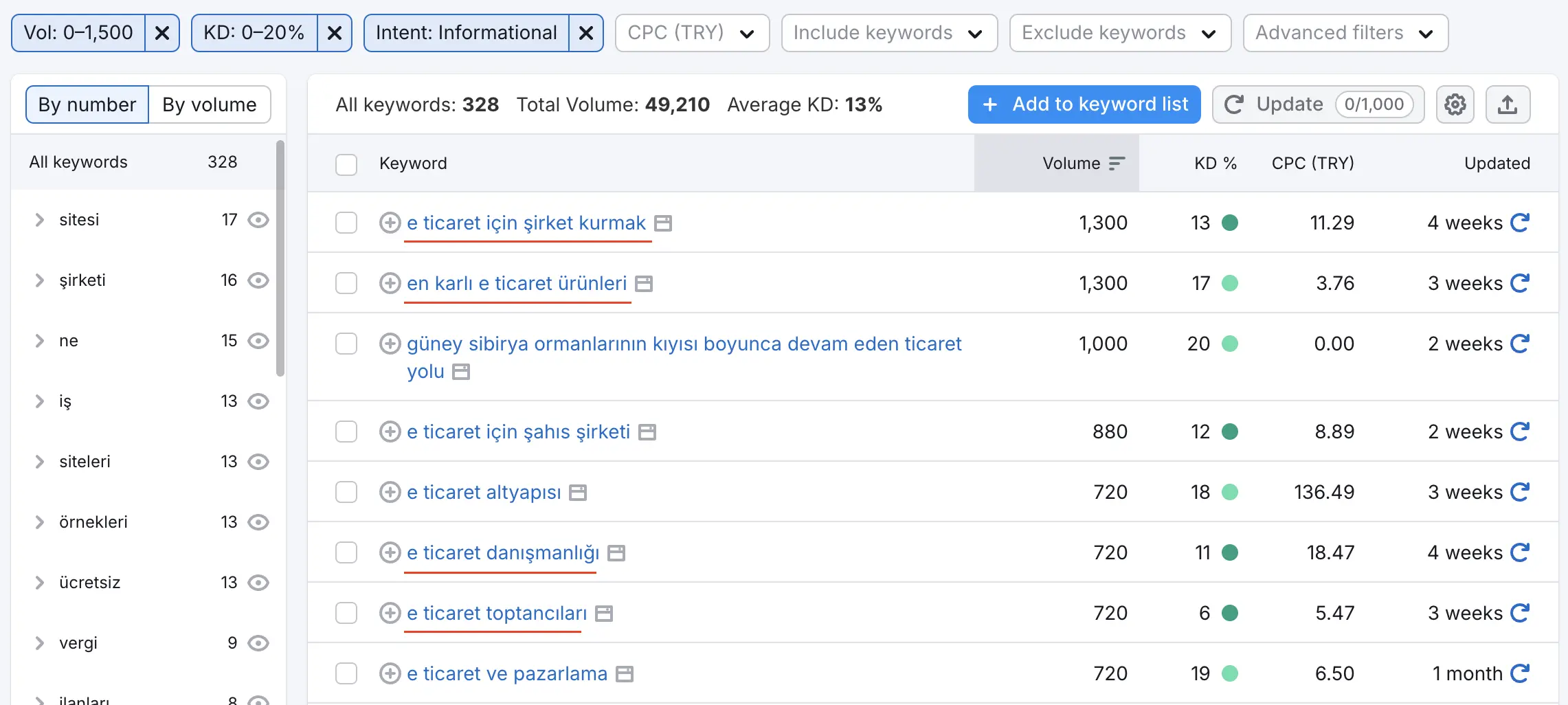Check the 'e ticaret toptancıları' row checkbox
1568x705 pixels.
click(346, 613)
